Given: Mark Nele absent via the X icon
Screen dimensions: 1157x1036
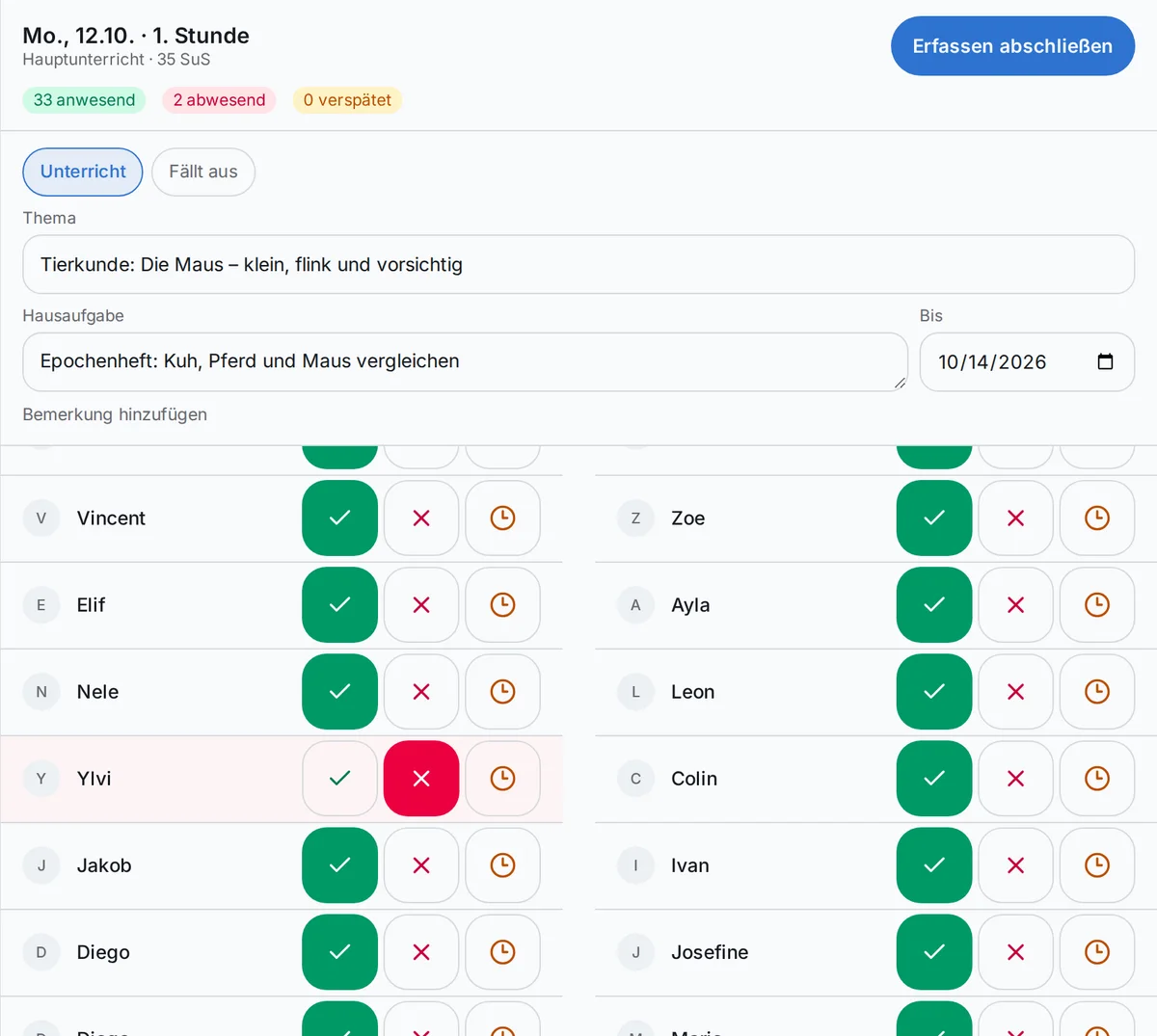Looking at the screenshot, I should [x=421, y=692].
